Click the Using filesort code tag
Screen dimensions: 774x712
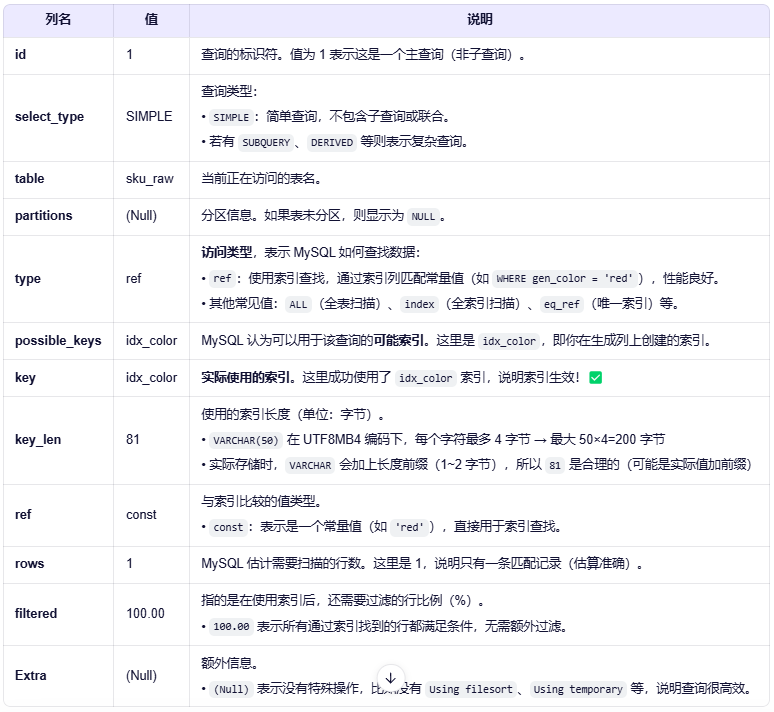470,689
